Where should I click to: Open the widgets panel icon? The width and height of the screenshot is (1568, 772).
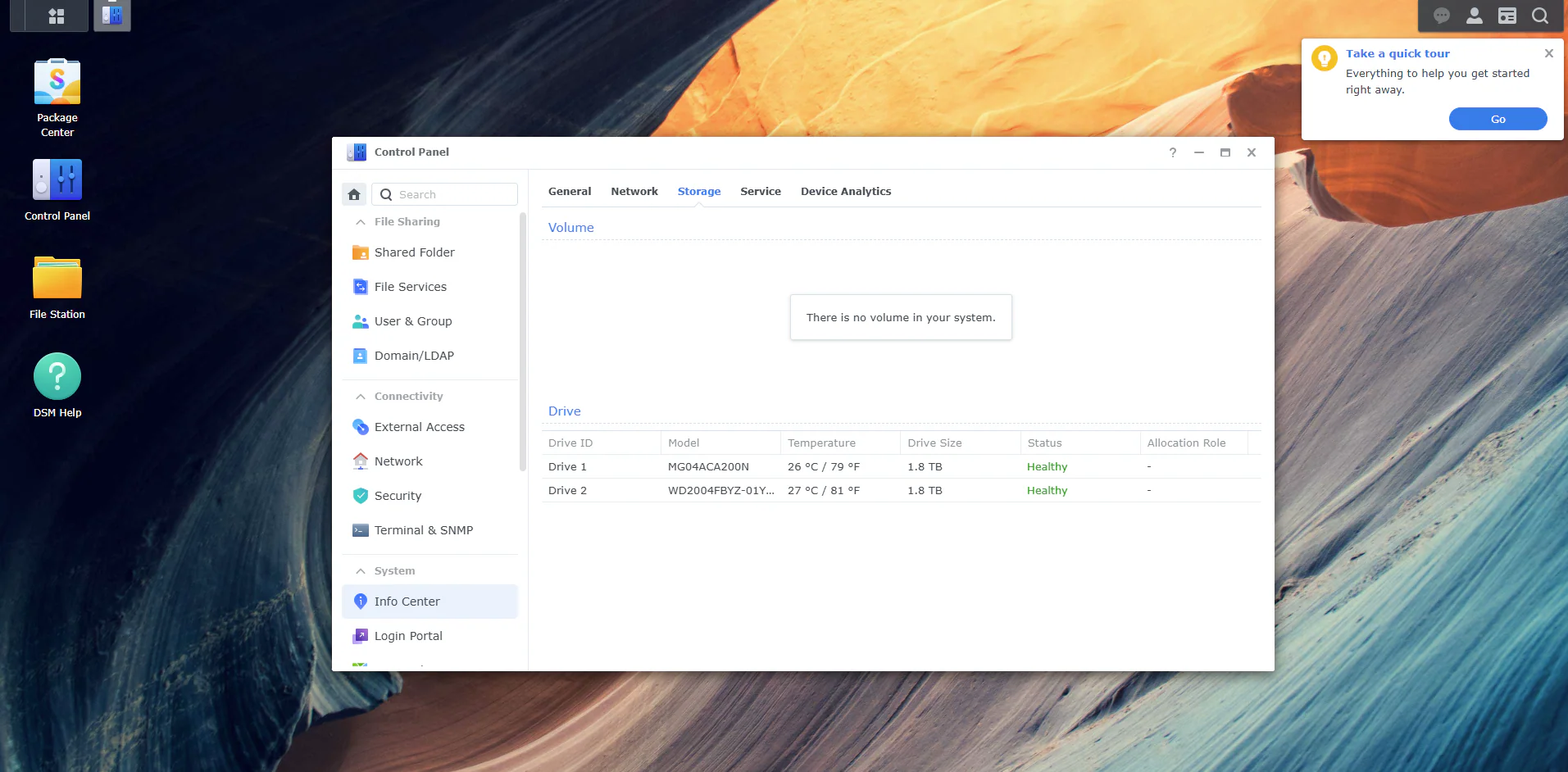[x=1507, y=16]
